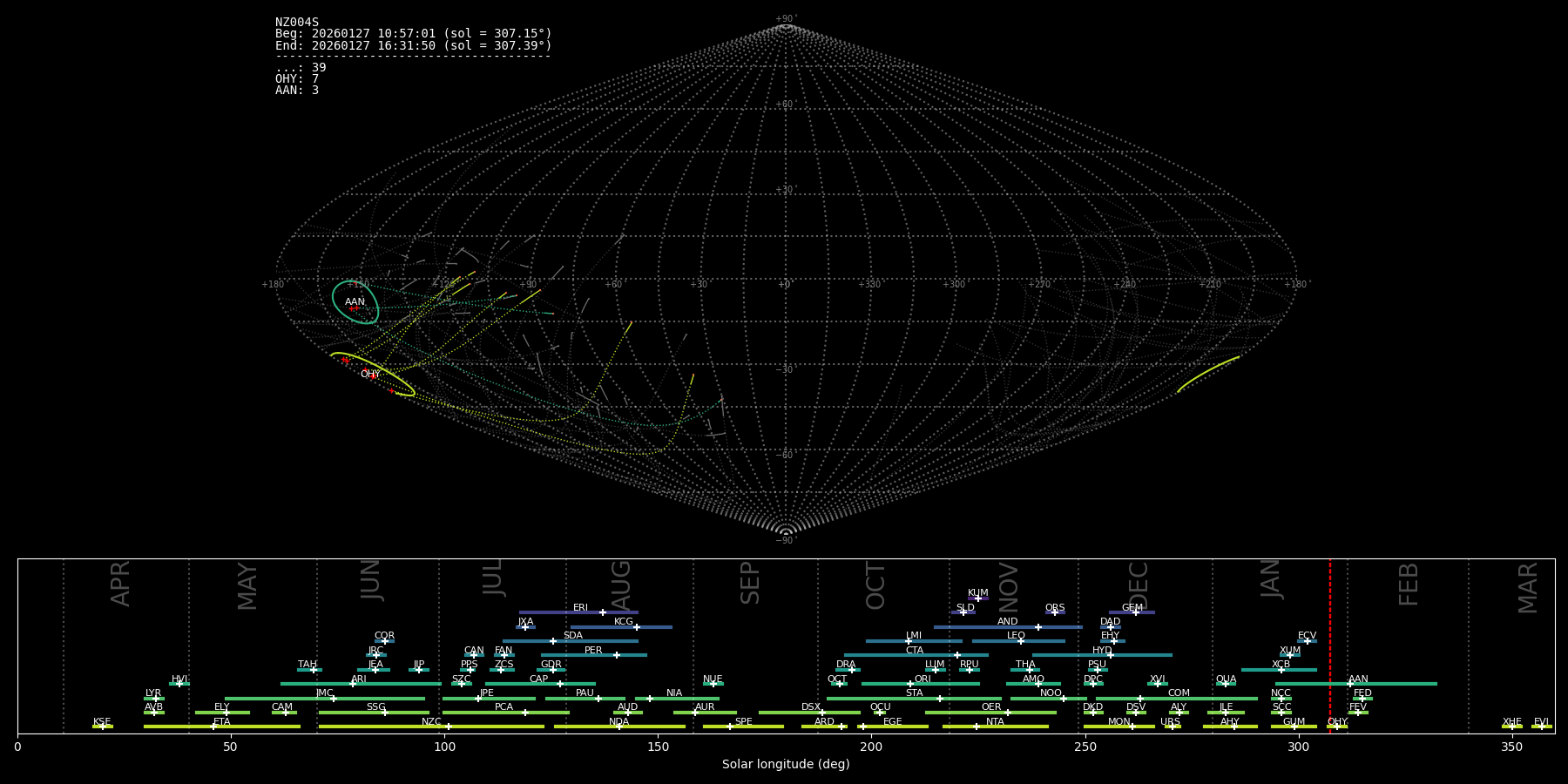Image resolution: width=1568 pixels, height=784 pixels.
Task: Click the red dashed current solar longitude line
Action: click(x=1330, y=645)
